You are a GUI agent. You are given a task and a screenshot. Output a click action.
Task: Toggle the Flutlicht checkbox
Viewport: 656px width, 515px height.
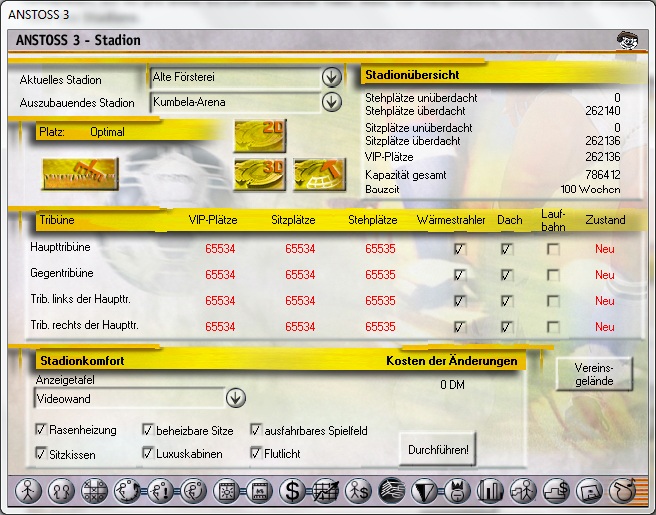(256, 453)
